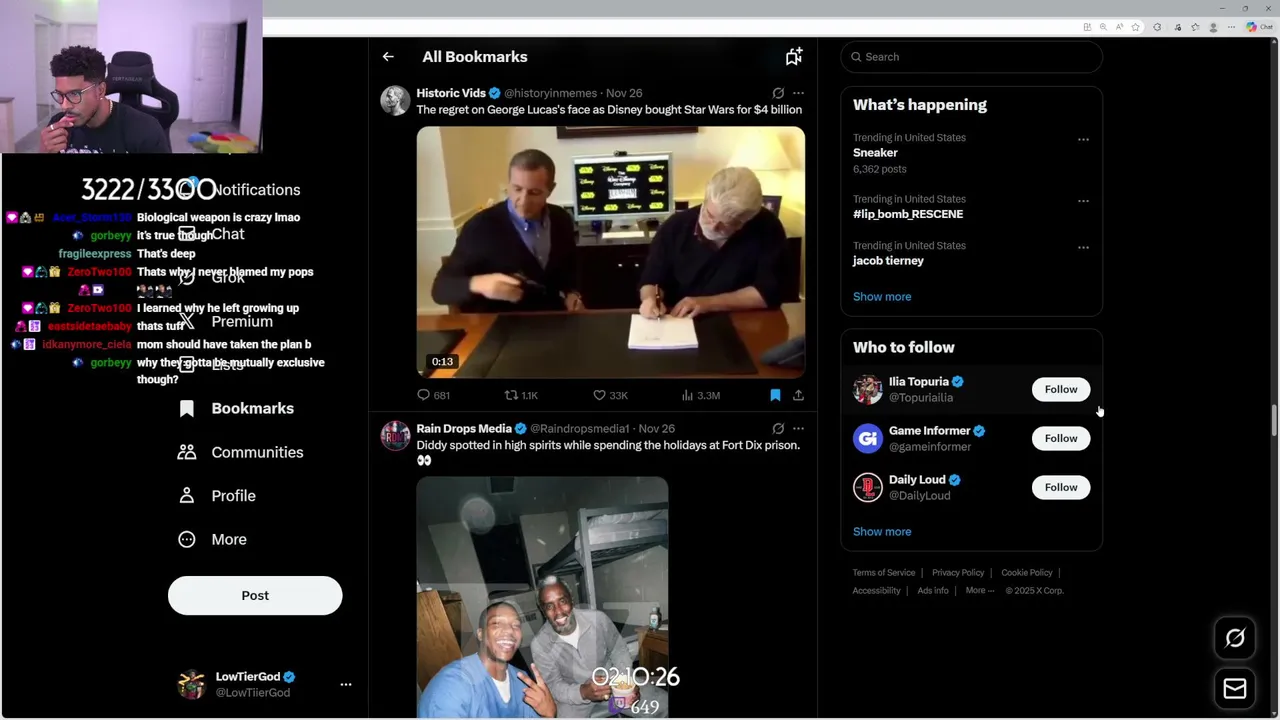The width and height of the screenshot is (1280, 720).
Task: Open Ilia Topuria's profile name
Action: pos(918,382)
